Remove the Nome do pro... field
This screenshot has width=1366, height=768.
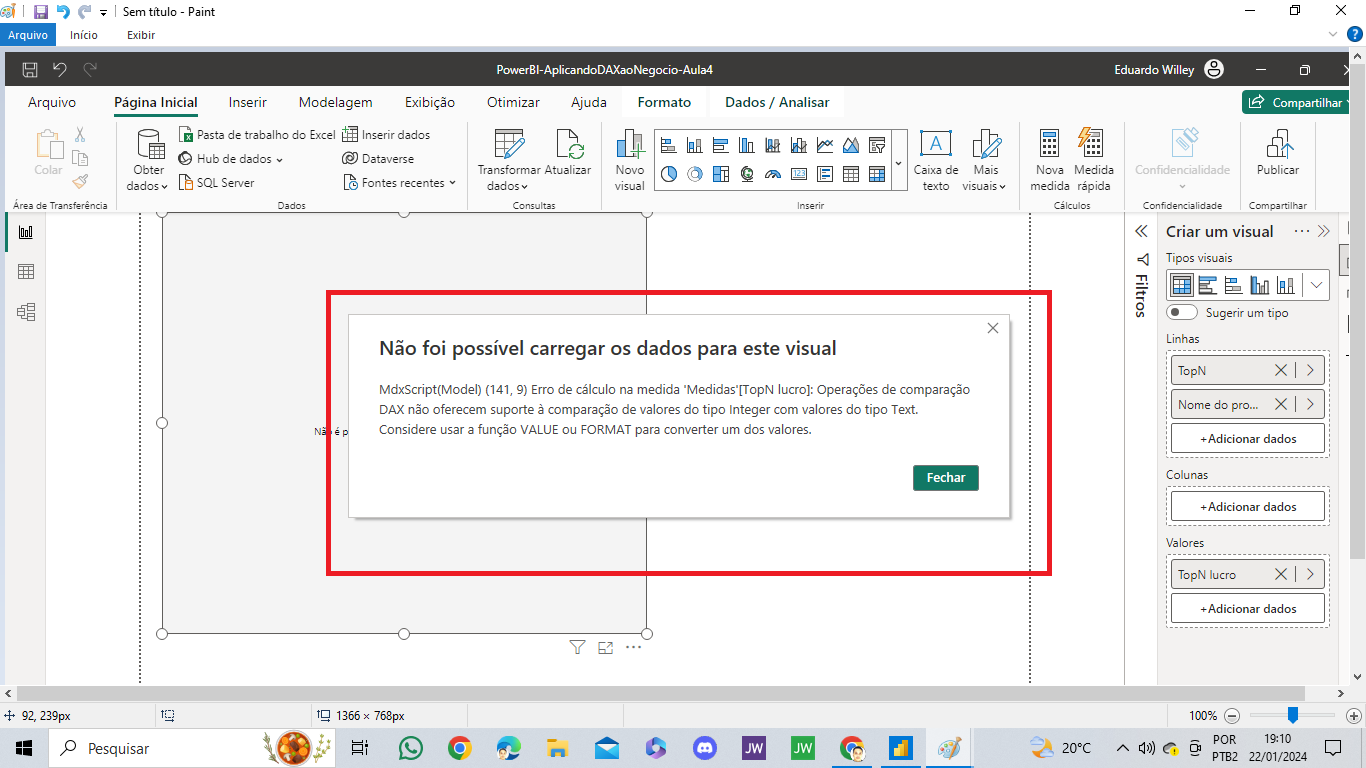coord(1281,405)
